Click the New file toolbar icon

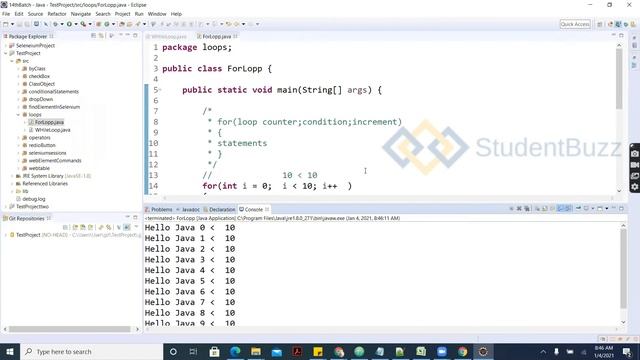6,24
